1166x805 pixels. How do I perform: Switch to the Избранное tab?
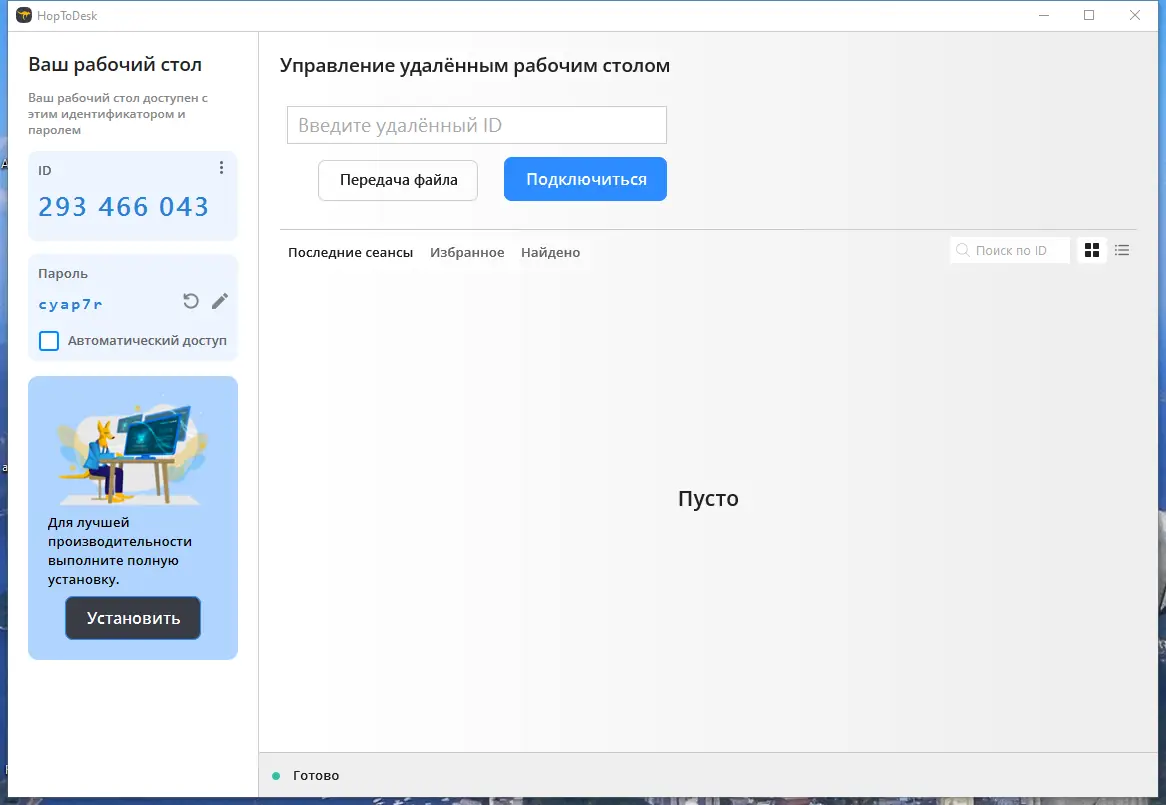pyautogui.click(x=467, y=252)
